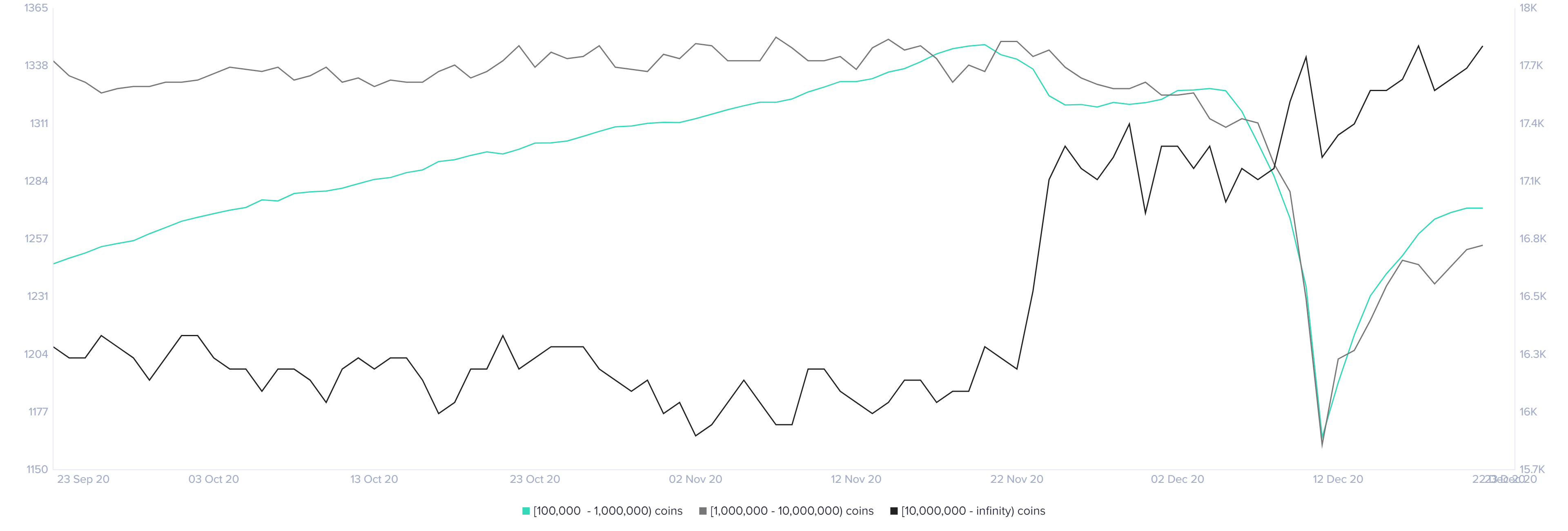Screen dimensions: 1568x531
Task: Click the 16.5K right axis value
Action: [1532, 297]
